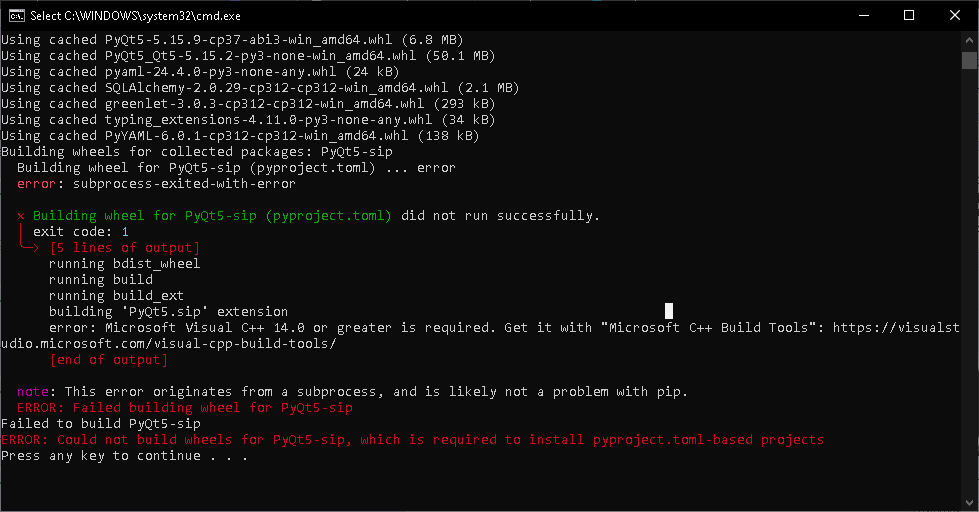Click the '[5 lines of output]' text

(x=124, y=248)
